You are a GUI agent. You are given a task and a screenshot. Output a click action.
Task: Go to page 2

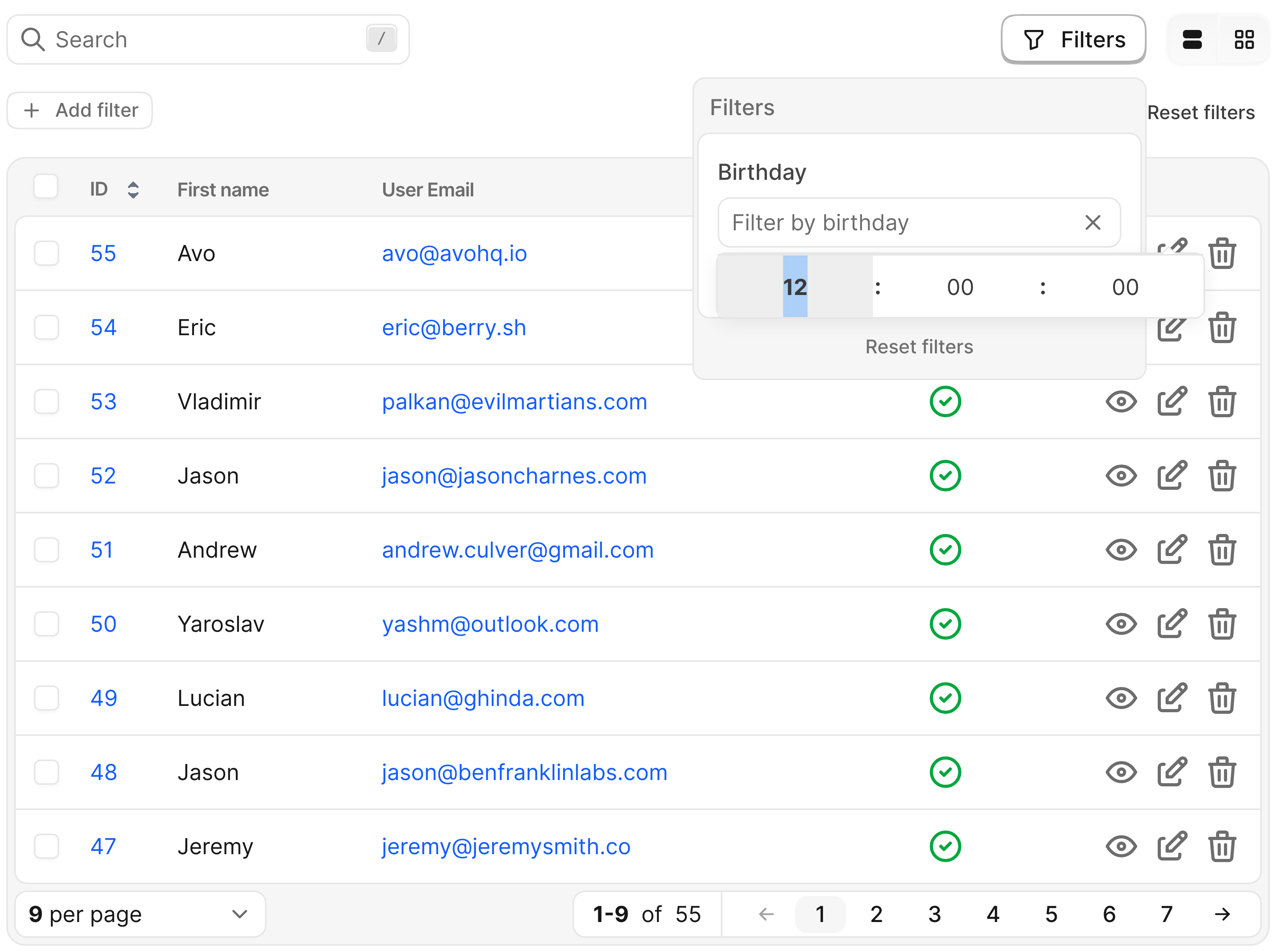tap(876, 915)
